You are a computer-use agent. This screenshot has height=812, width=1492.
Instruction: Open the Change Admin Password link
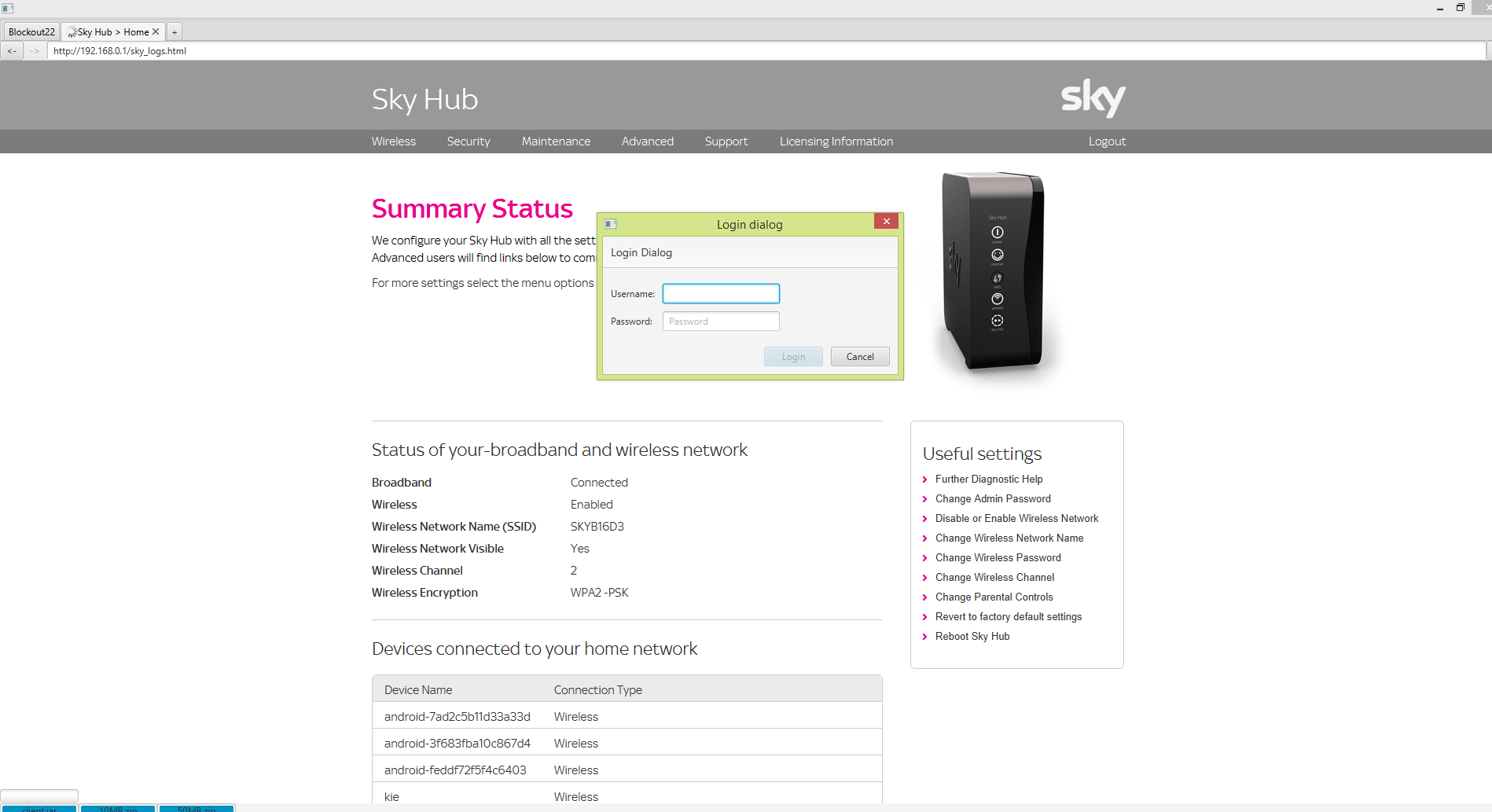point(992,498)
